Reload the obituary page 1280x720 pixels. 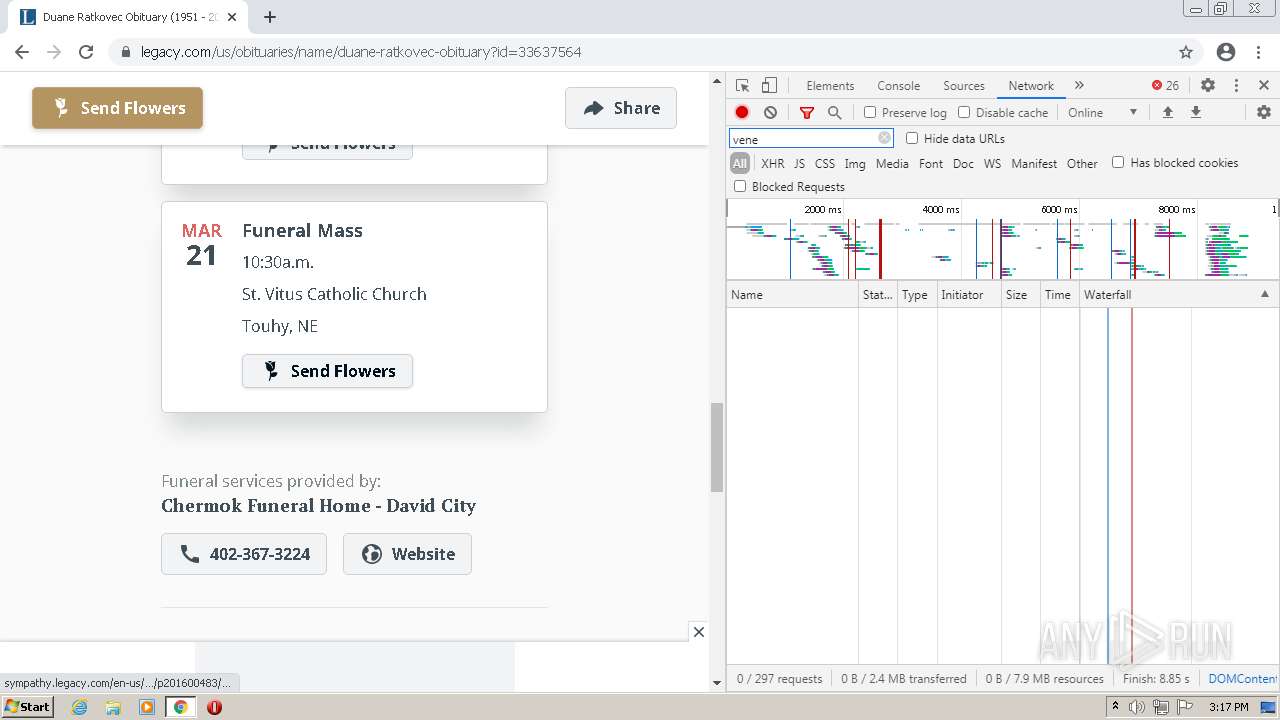click(86, 52)
